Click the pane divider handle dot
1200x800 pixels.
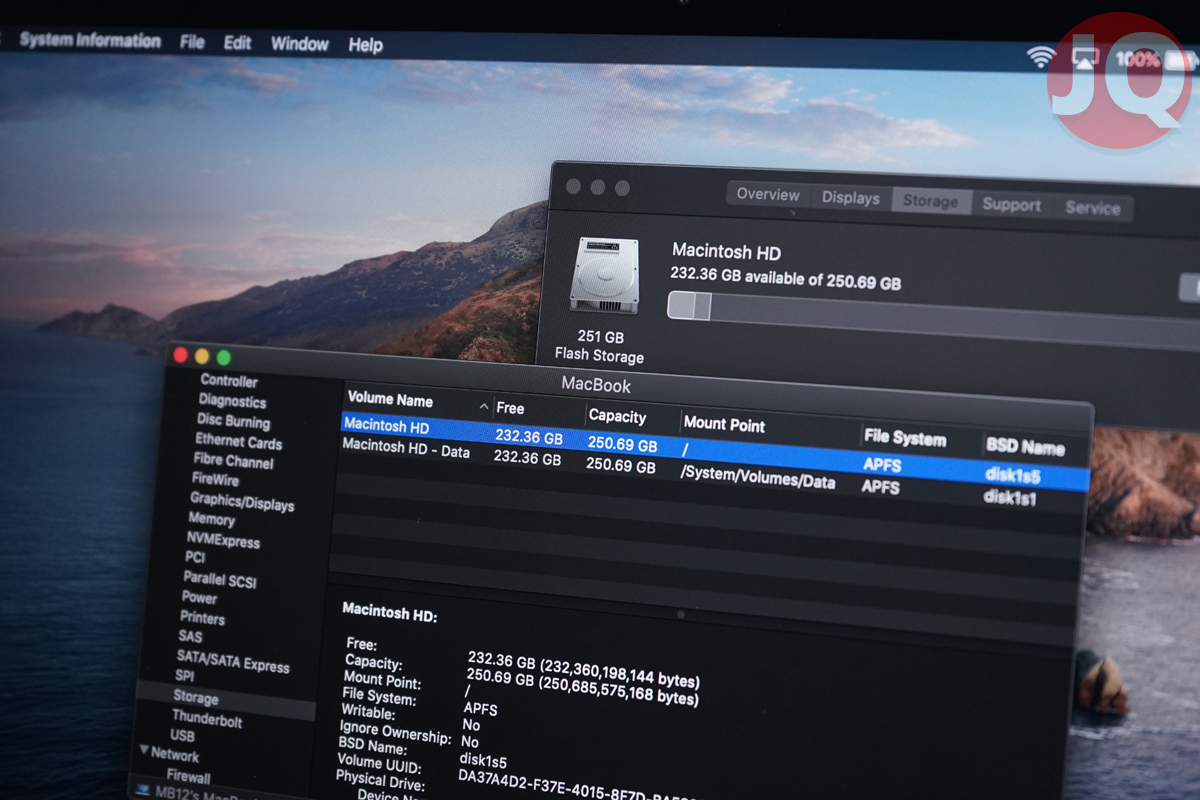tap(681, 615)
